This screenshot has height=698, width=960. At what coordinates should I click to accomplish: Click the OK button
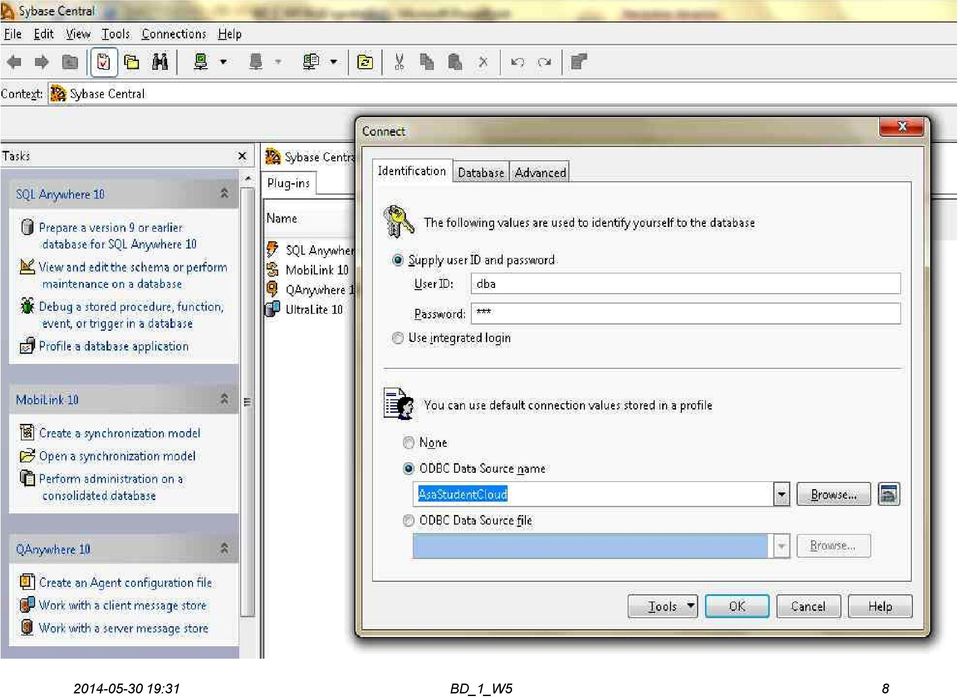point(737,606)
